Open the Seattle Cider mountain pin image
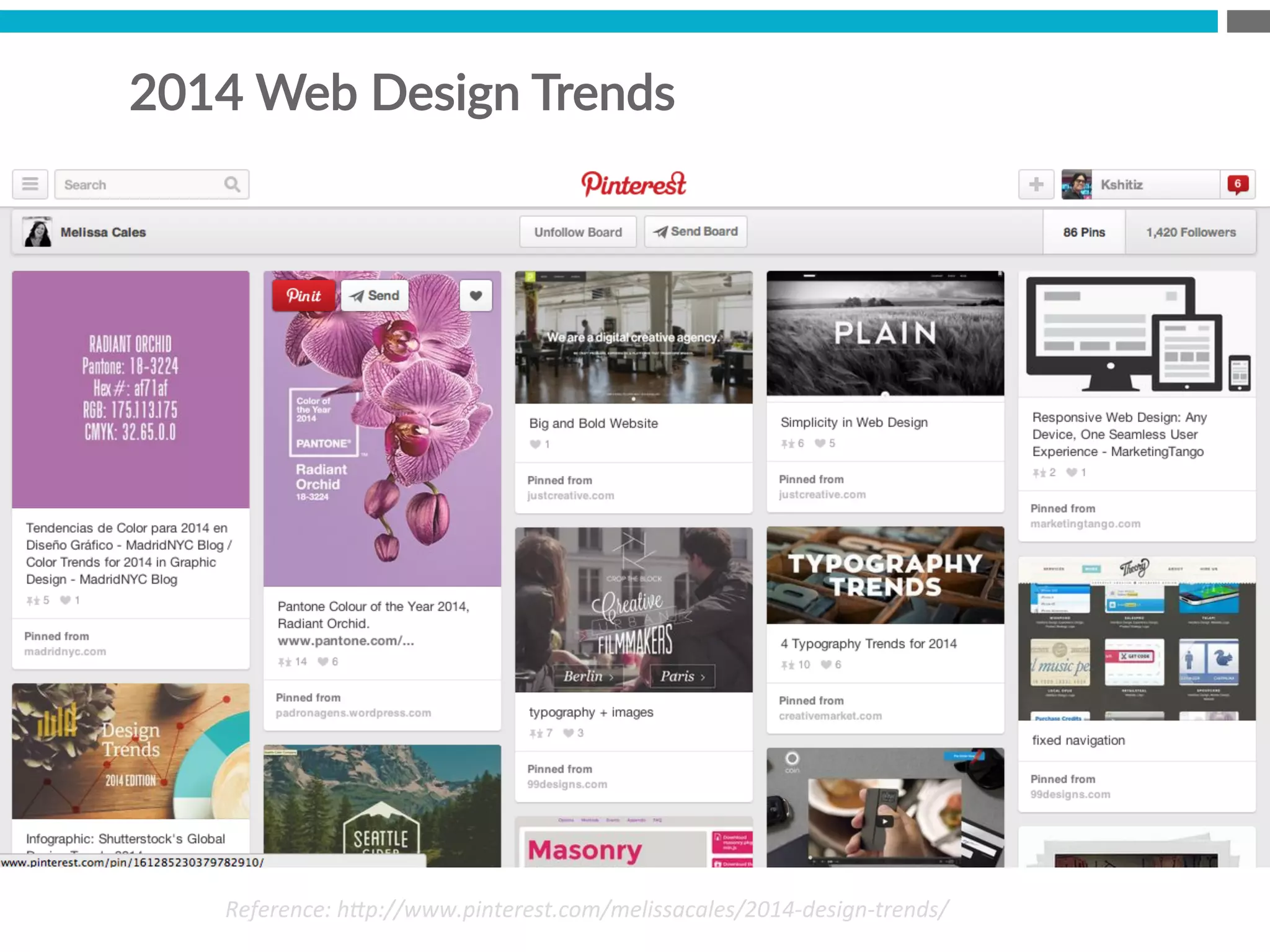Viewport: 1270px width, 952px height. (x=382, y=806)
